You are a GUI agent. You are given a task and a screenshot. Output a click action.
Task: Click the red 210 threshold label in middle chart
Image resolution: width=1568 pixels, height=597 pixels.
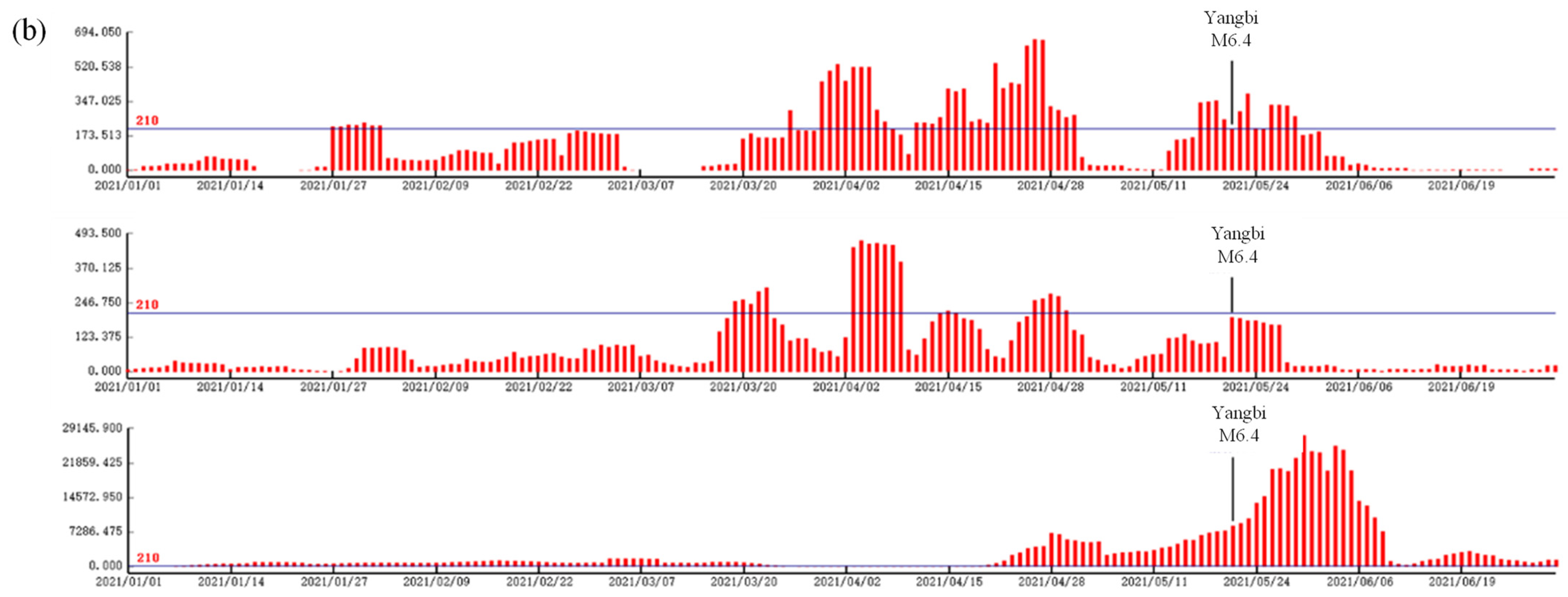tap(147, 305)
